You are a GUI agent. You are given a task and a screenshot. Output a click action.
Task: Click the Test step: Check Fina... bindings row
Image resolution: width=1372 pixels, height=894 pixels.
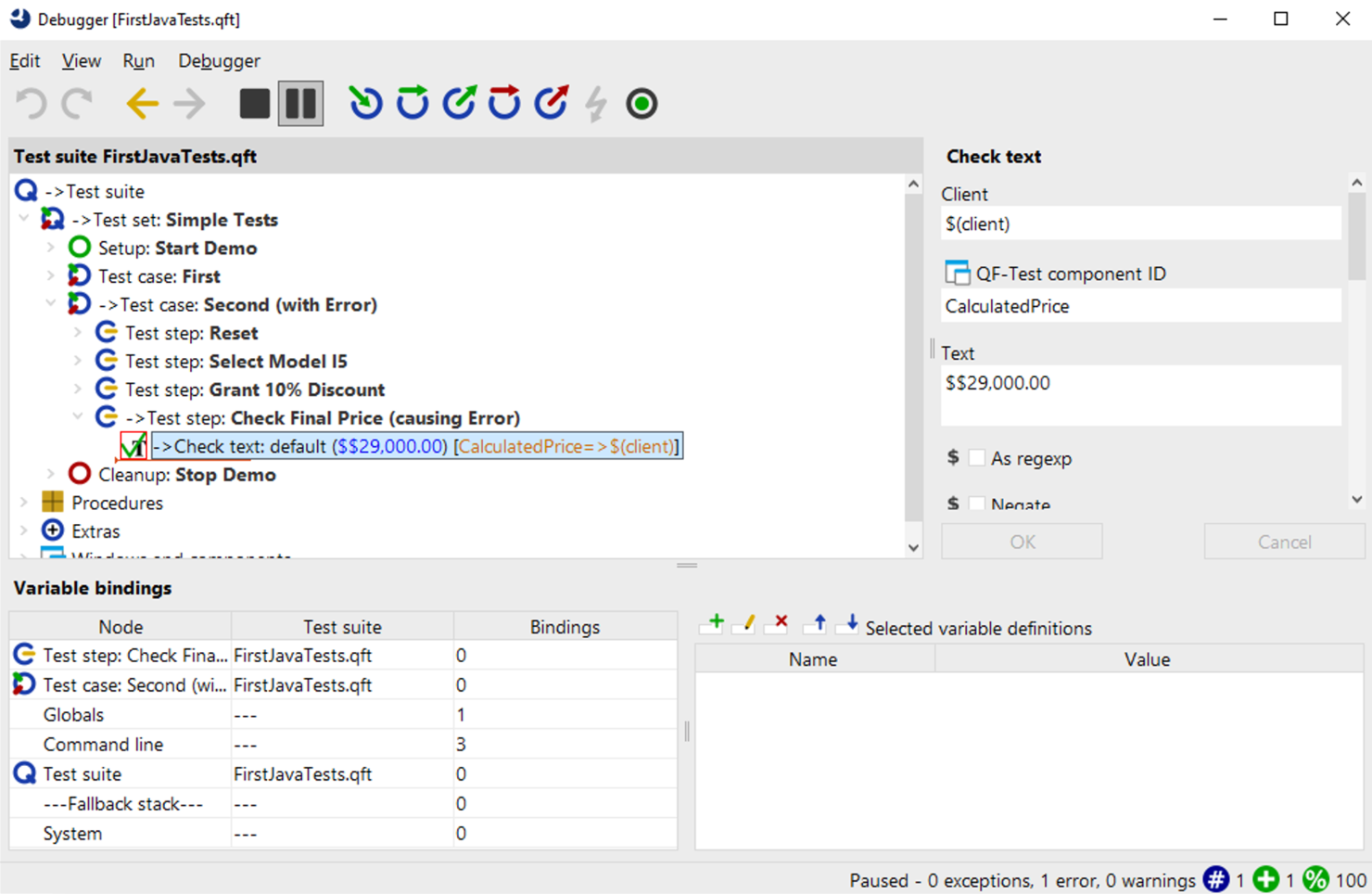click(x=343, y=655)
